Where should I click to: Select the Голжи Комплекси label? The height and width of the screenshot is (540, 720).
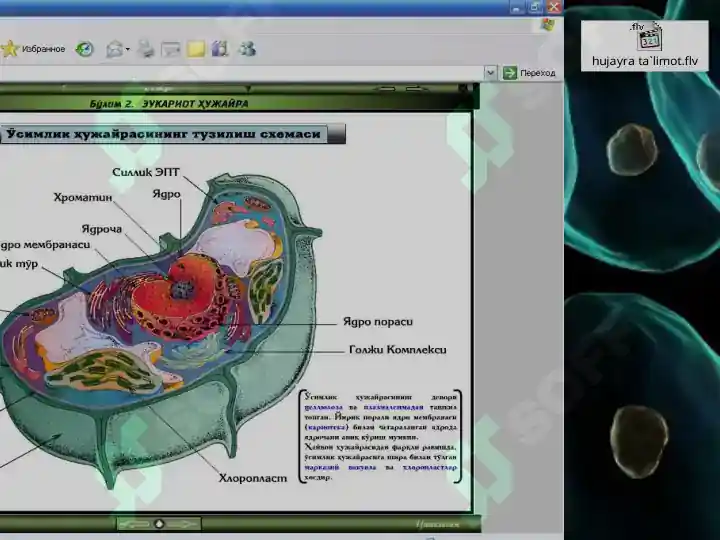(x=398, y=350)
